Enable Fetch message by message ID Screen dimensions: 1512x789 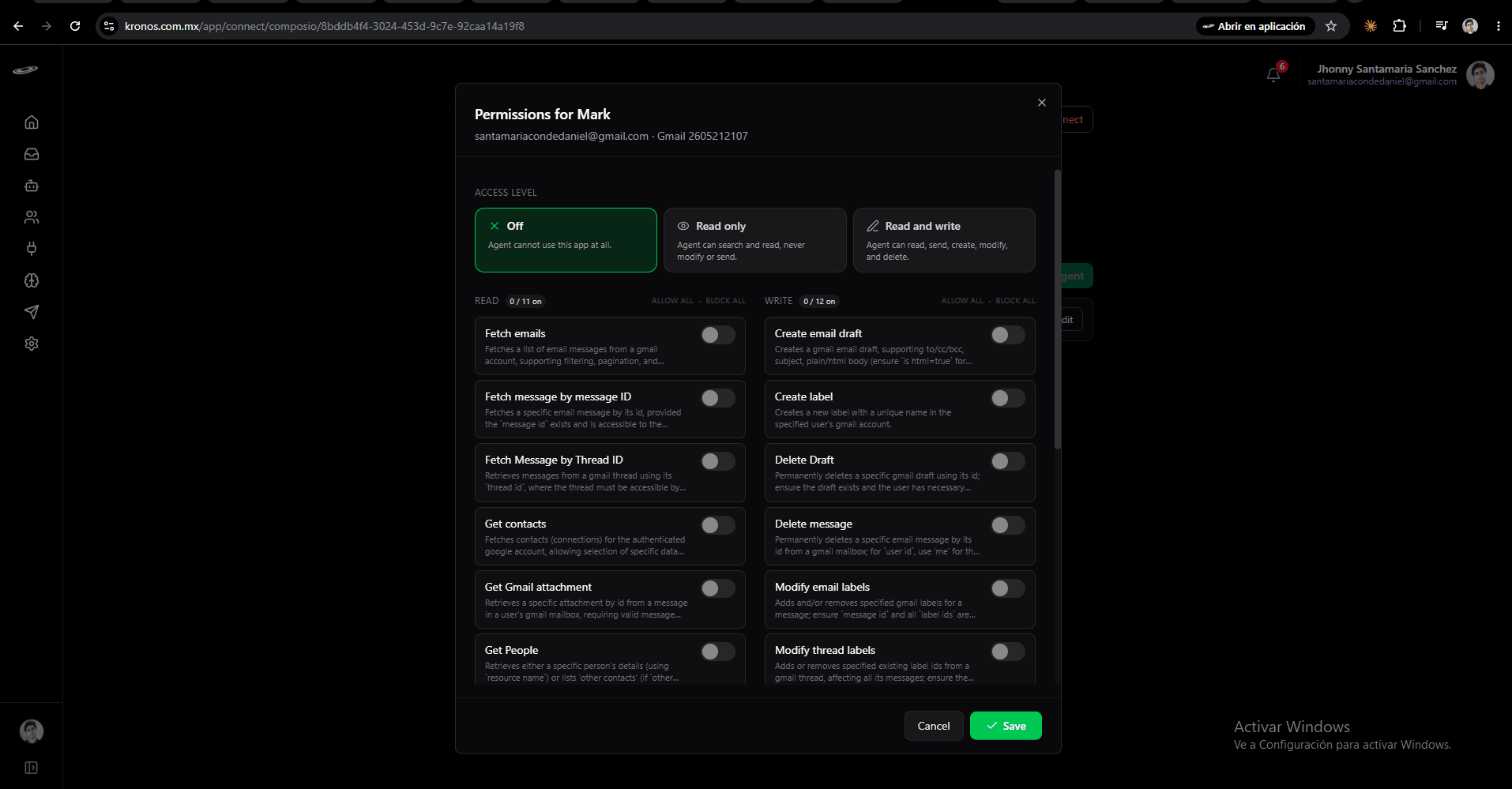[x=718, y=398]
